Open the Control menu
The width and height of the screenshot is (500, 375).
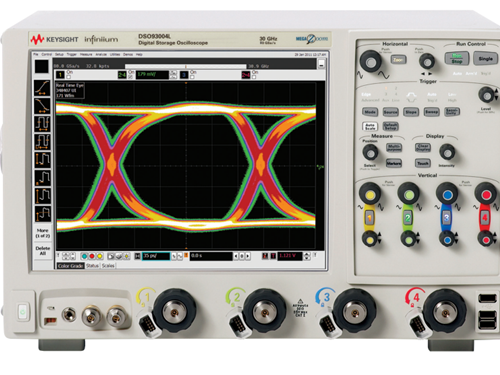47,54
